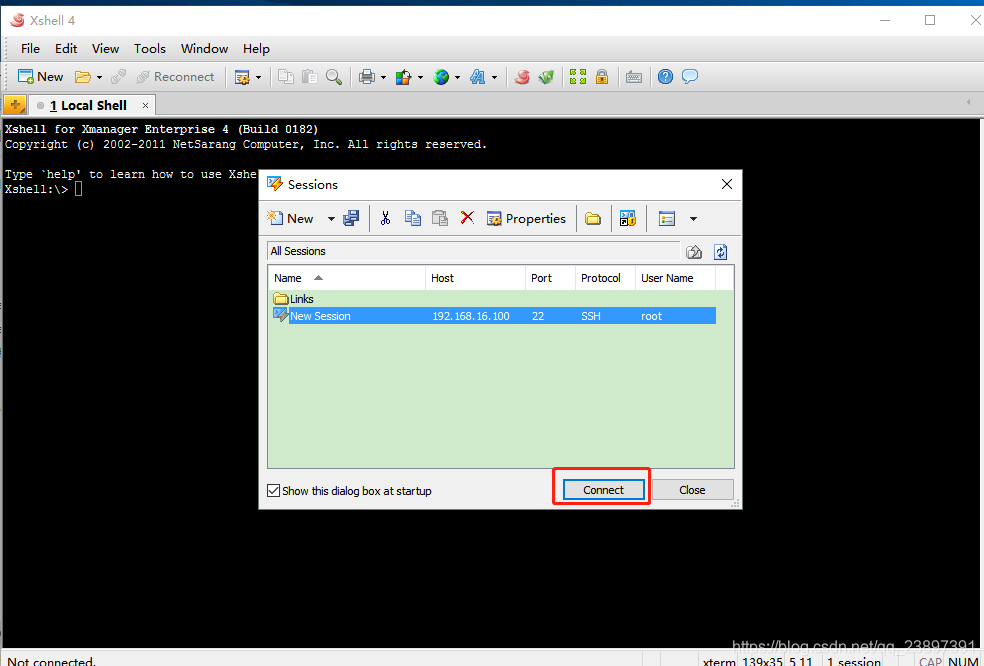Click Properties in the Sessions dialog toolbar
984x666 pixels.
pos(527,218)
